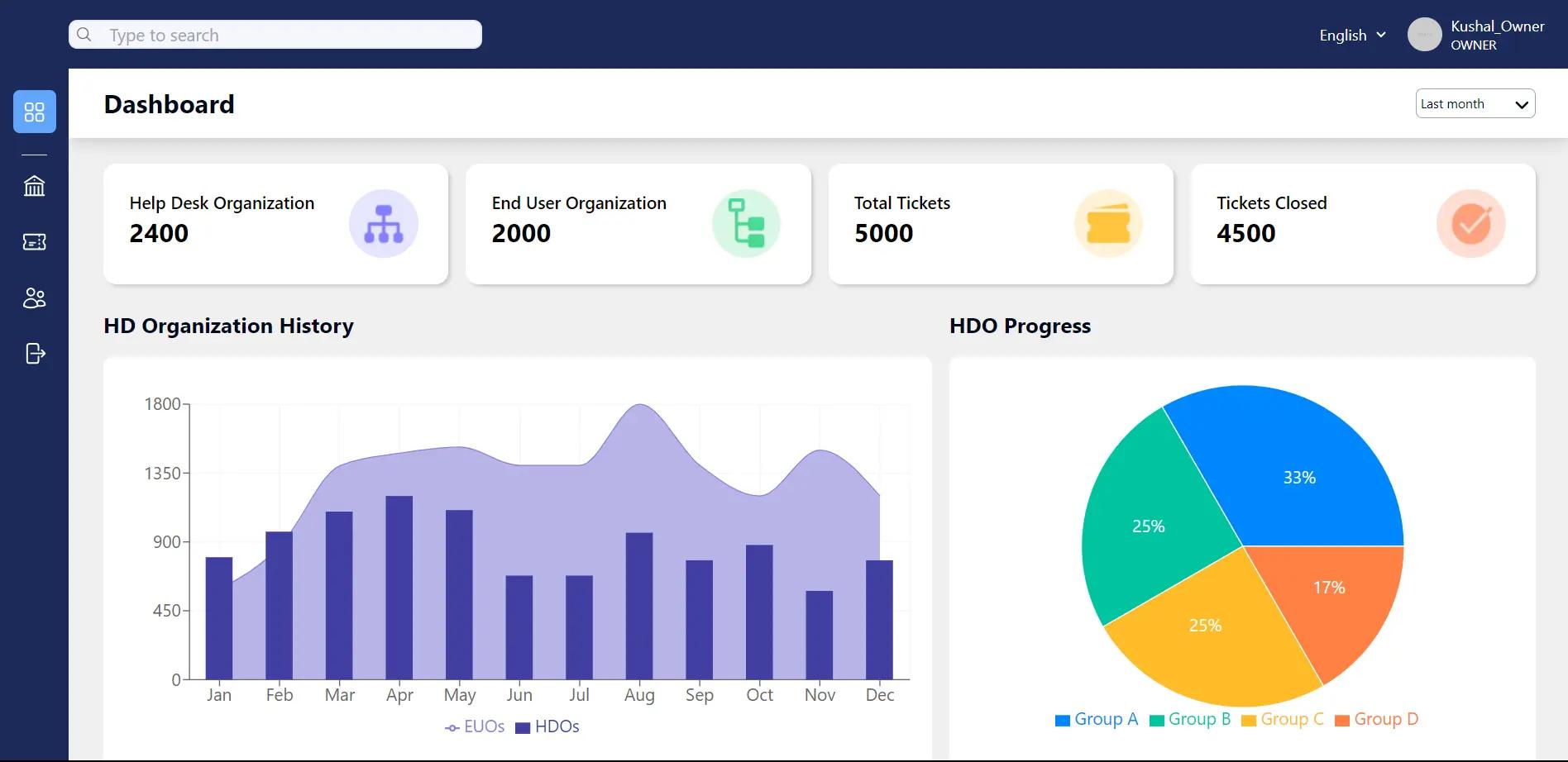The image size is (1568, 762).
Task: Open the tickets icon in sidebar
Action: coord(35,242)
